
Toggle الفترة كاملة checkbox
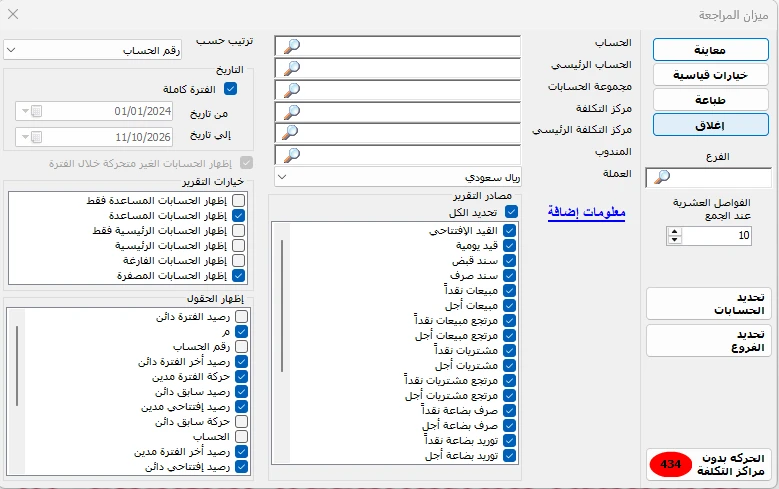click(x=231, y=89)
